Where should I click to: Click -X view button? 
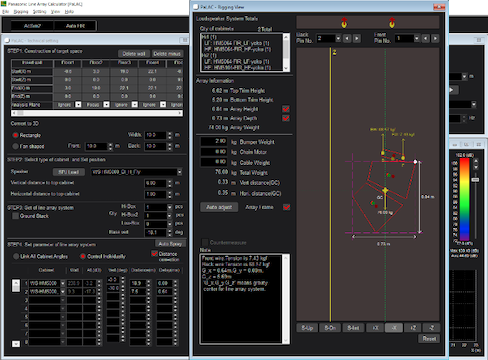(x=394, y=328)
